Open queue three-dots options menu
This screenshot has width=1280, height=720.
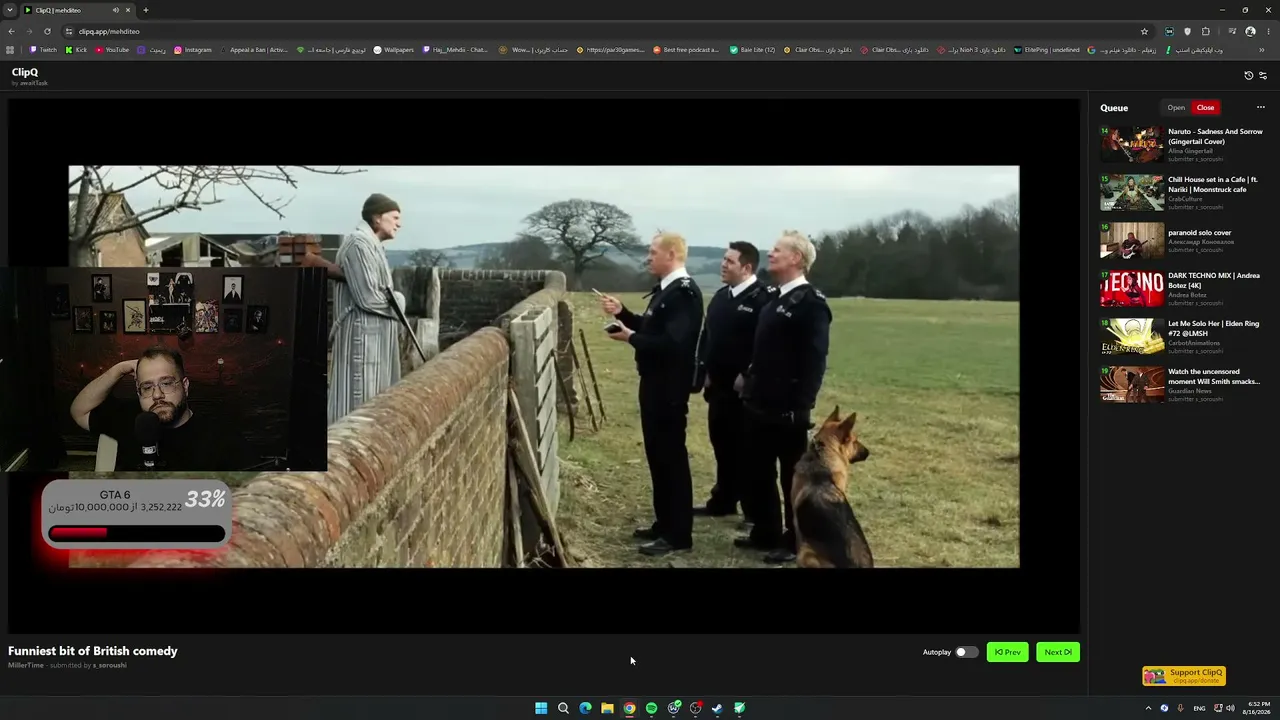(1261, 107)
